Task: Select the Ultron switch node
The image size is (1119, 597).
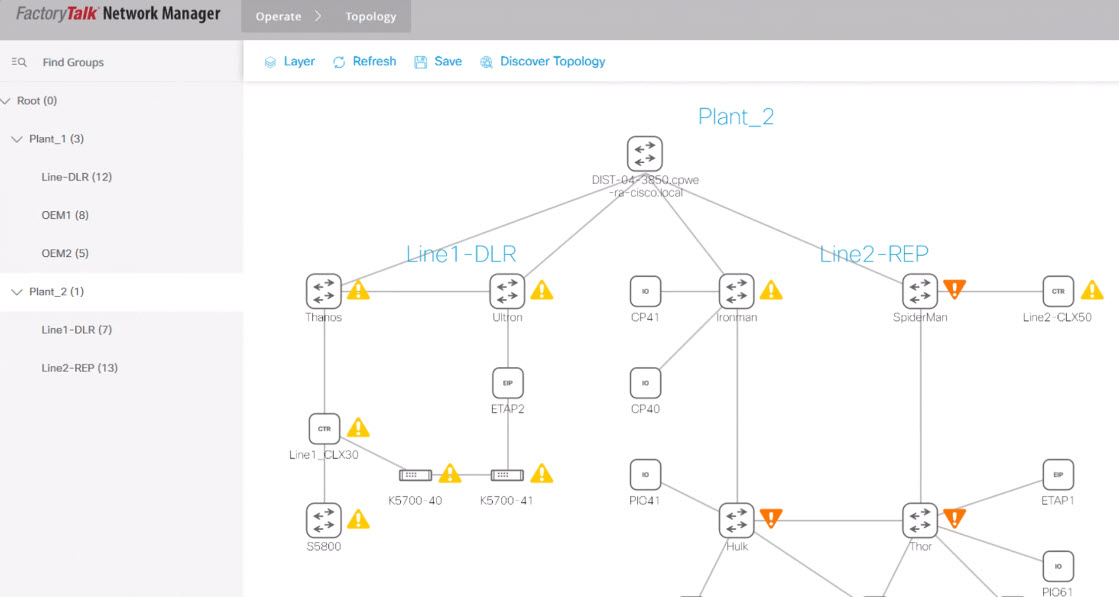Action: click(507, 291)
